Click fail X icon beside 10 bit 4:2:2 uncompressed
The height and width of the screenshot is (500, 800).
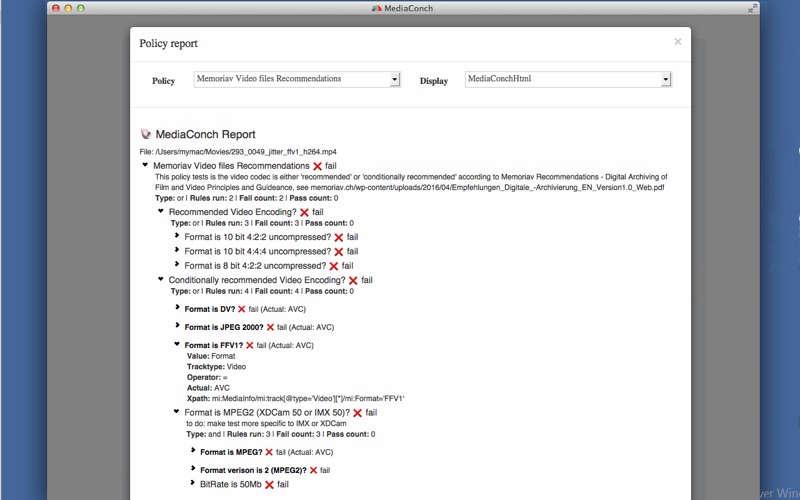pos(339,237)
